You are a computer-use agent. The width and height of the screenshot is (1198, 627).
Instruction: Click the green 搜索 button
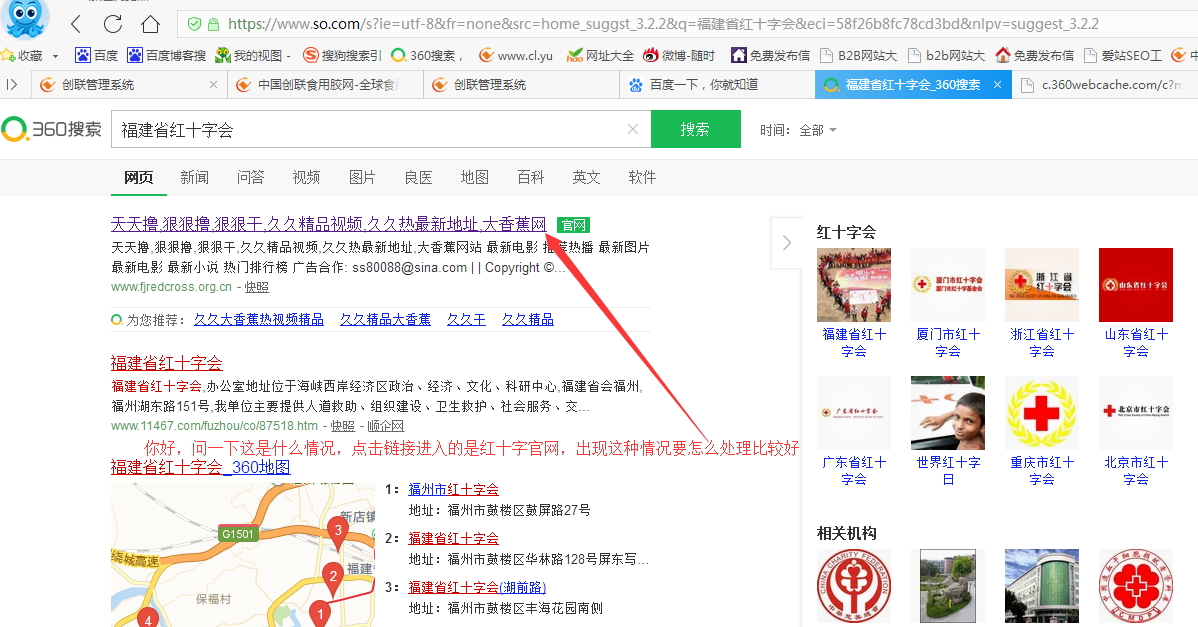click(695, 129)
